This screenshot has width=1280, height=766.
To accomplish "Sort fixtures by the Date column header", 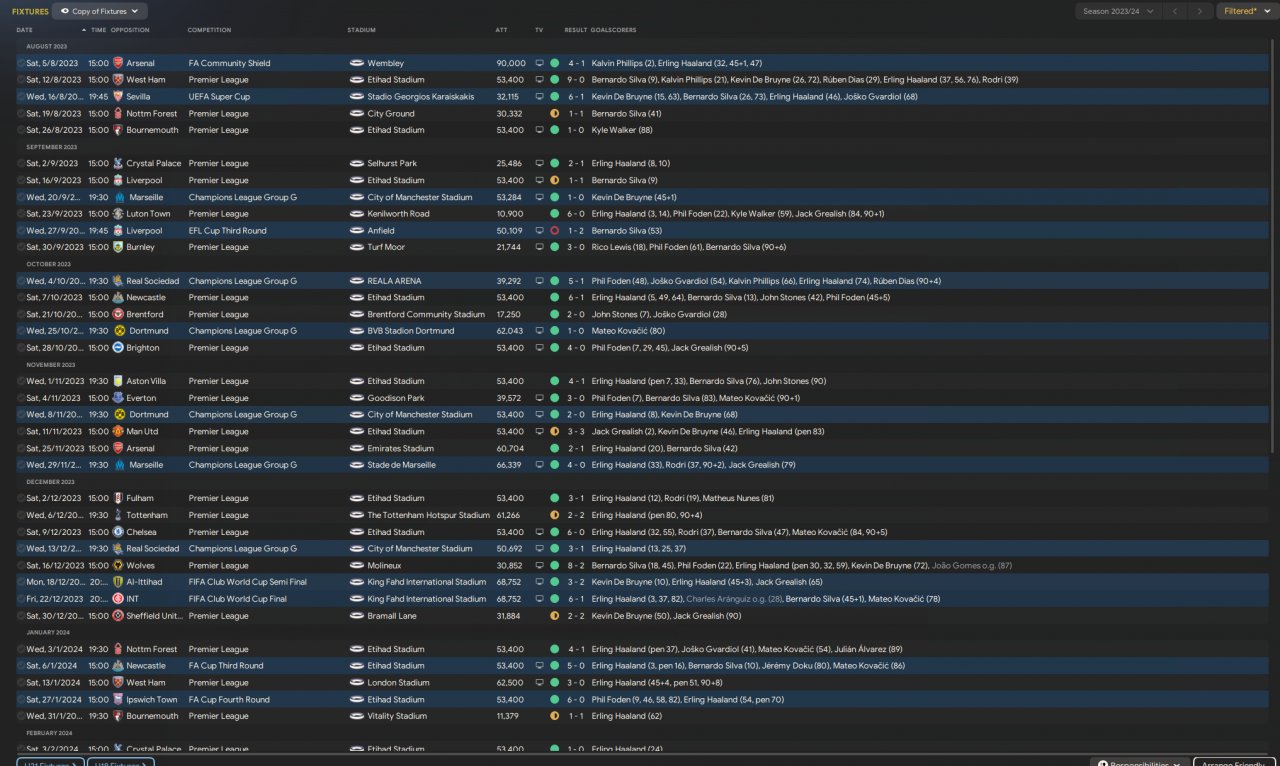I will click(24, 30).
